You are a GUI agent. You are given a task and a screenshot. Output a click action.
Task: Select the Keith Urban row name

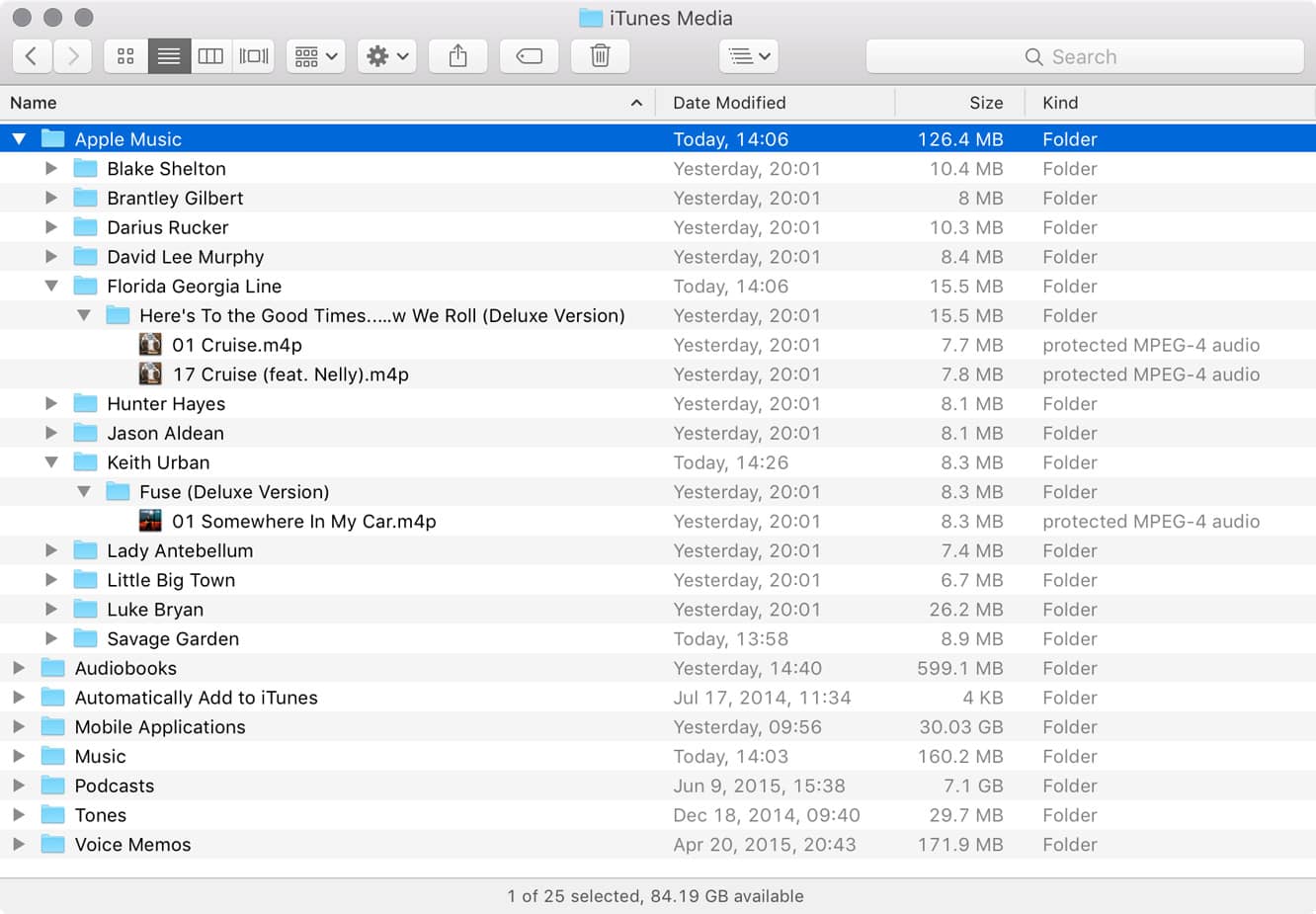[158, 462]
